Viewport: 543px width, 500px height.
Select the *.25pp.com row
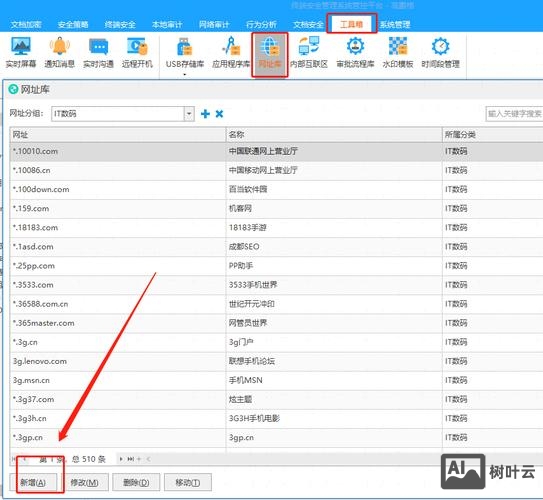(276, 266)
